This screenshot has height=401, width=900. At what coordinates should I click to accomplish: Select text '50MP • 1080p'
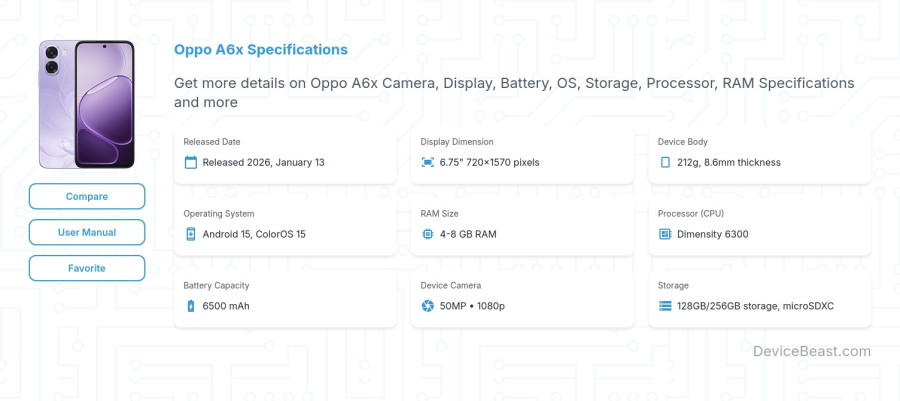coord(472,306)
